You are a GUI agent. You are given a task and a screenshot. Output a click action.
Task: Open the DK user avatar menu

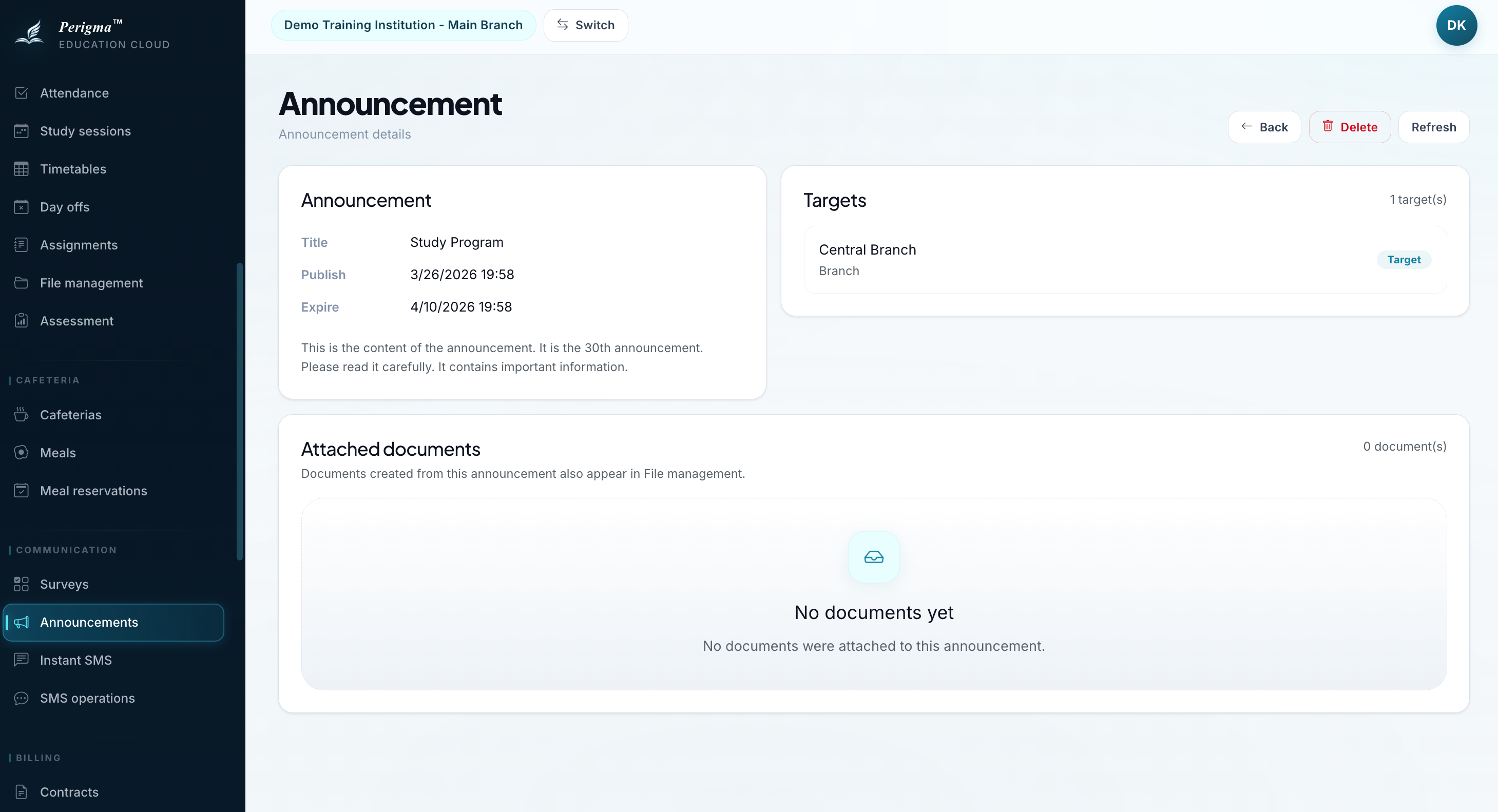click(x=1456, y=25)
